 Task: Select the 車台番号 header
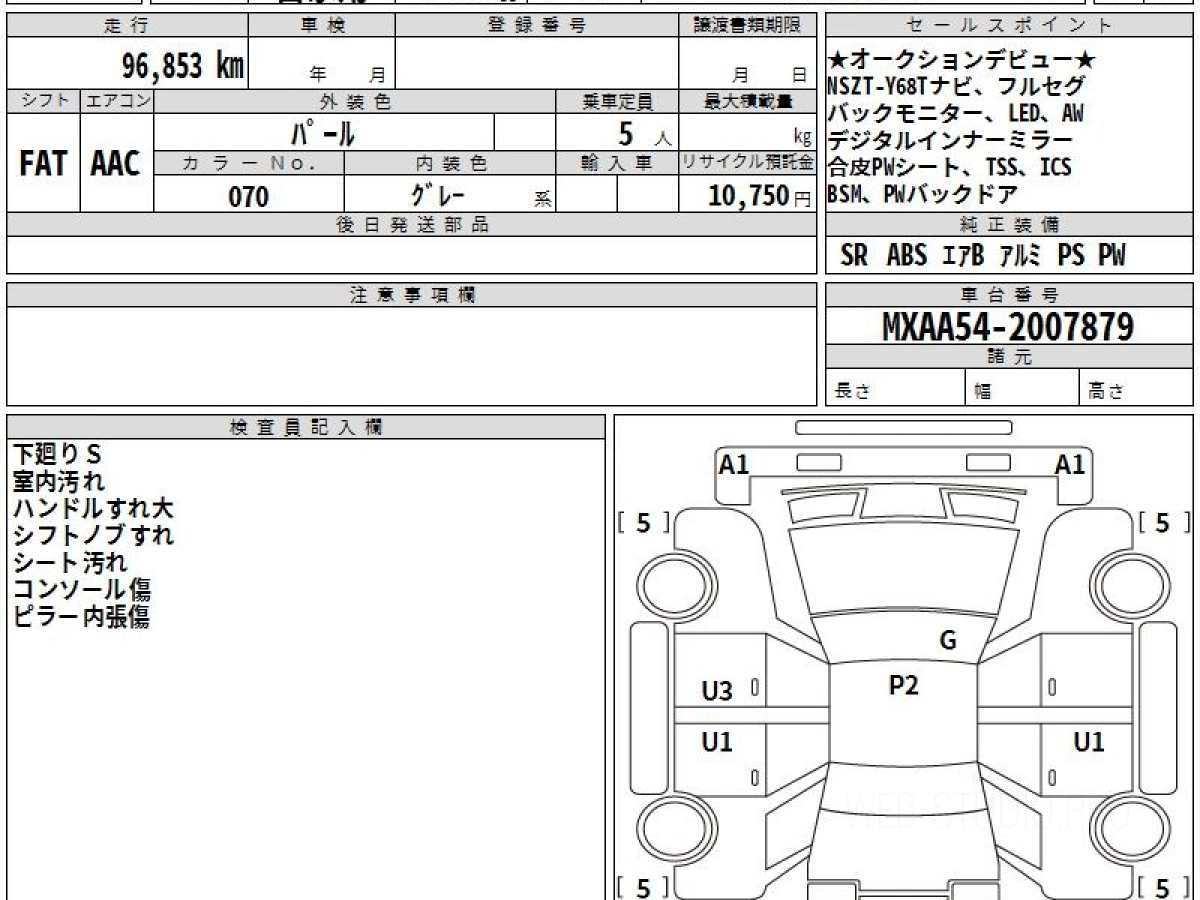point(1009,295)
